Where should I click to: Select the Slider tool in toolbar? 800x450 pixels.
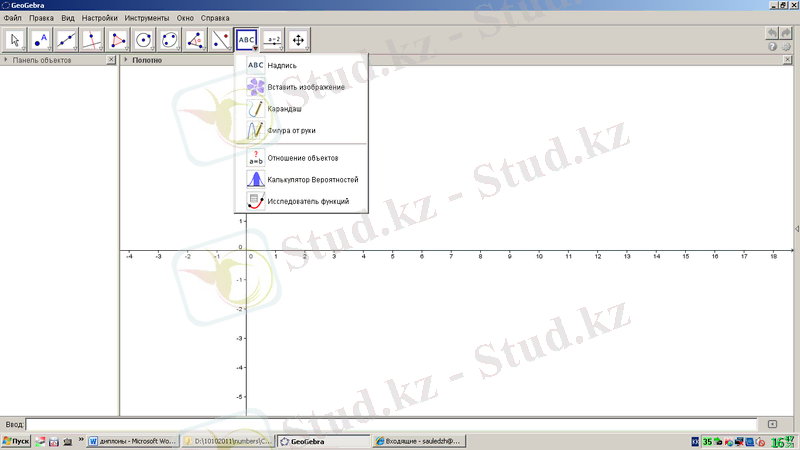point(272,40)
